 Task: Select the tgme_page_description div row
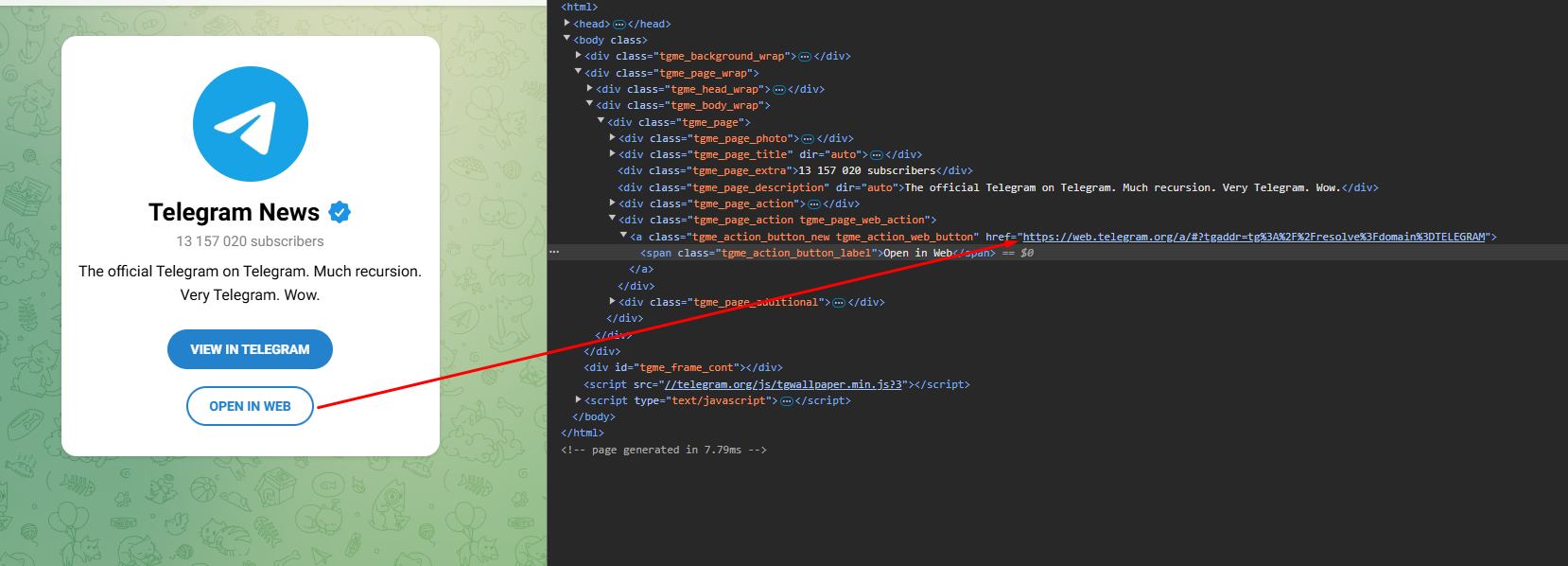tap(998, 187)
